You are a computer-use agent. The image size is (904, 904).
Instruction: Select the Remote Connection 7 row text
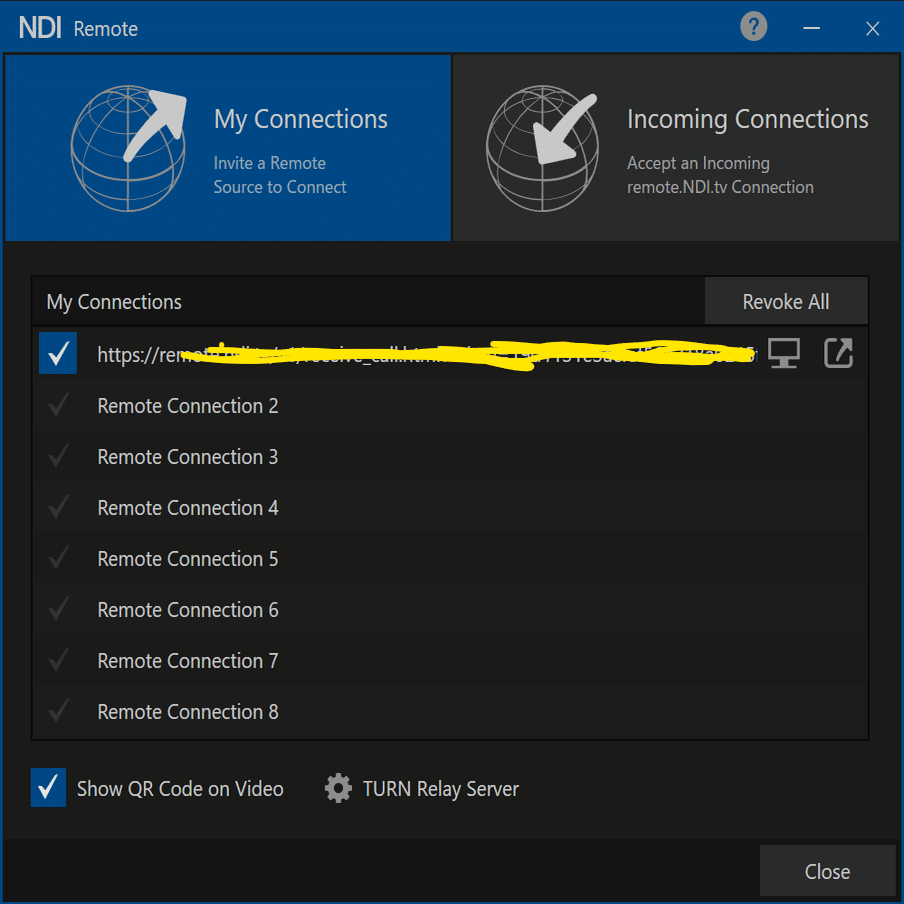tap(188, 661)
